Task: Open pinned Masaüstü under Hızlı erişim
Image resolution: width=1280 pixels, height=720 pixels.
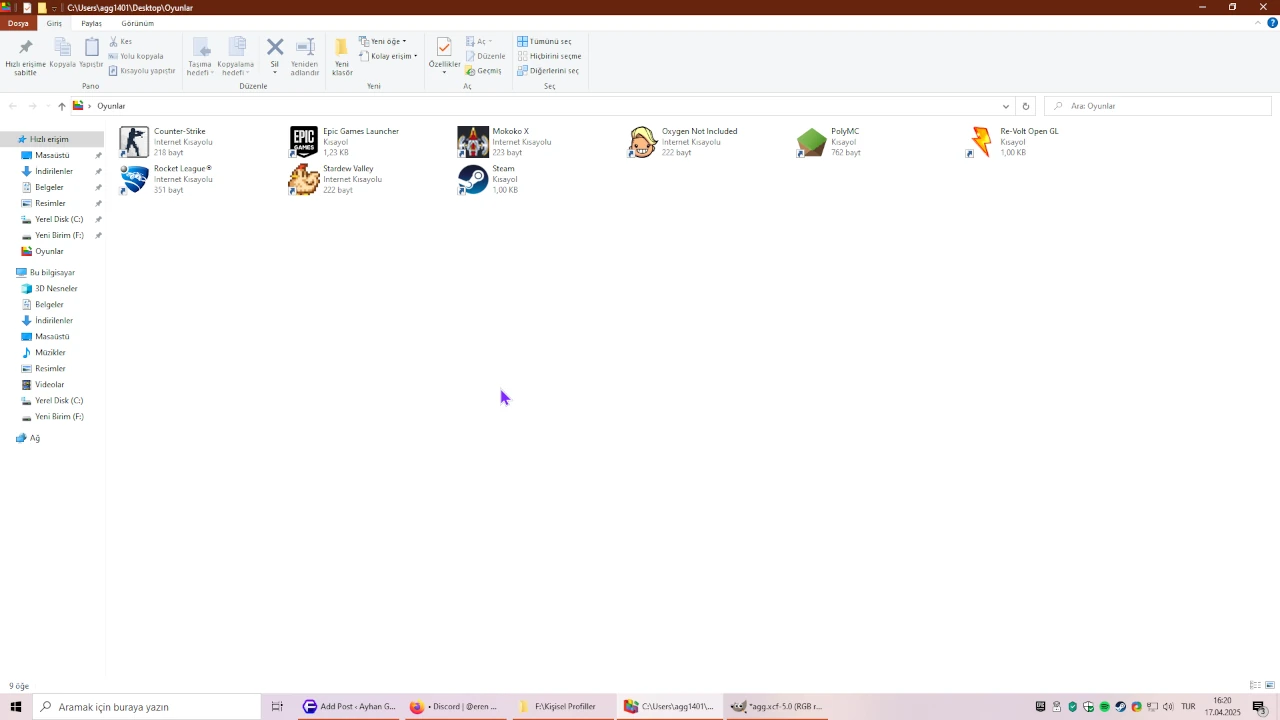Action: 52,155
